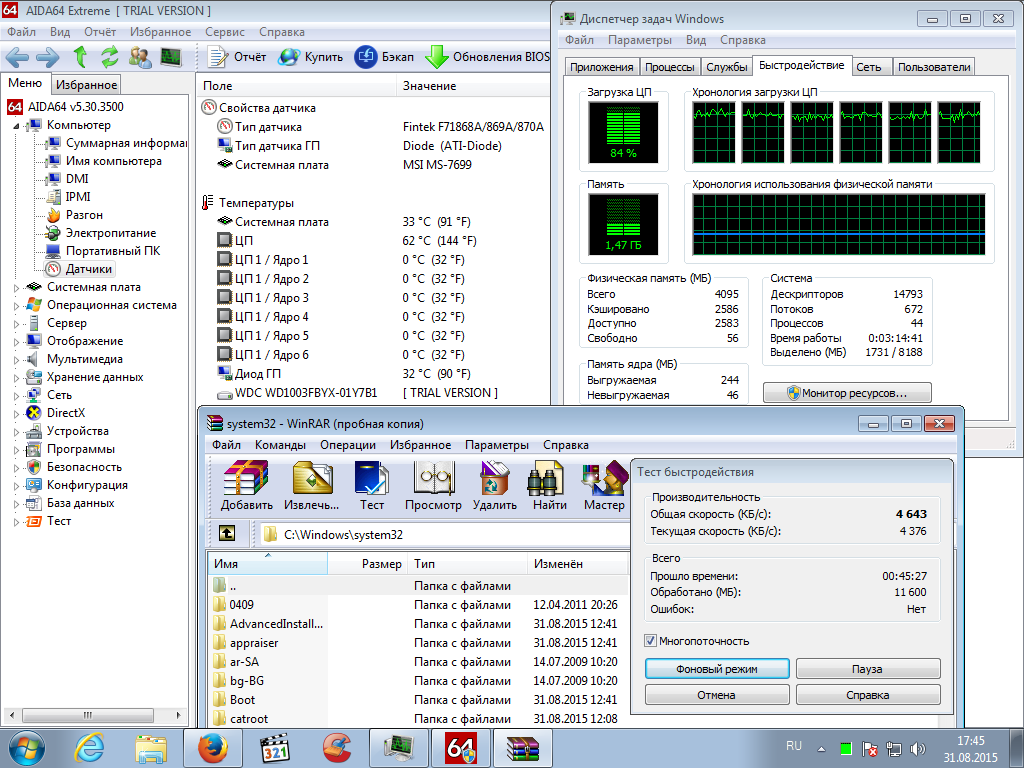Open Firefox from the taskbar
1024x768 pixels.
pyautogui.click(x=212, y=748)
